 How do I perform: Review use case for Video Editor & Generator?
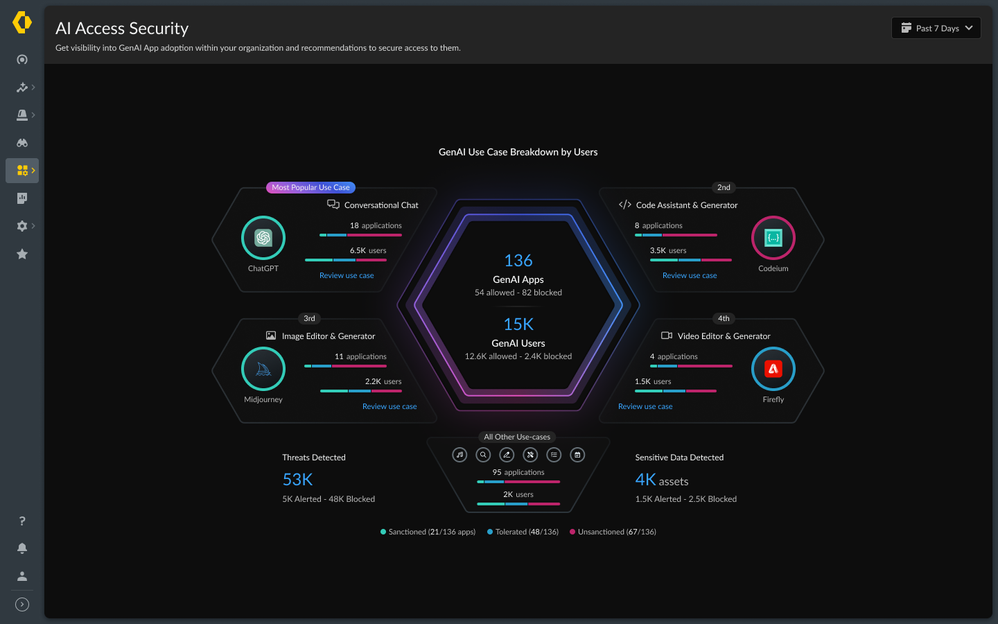pos(645,407)
